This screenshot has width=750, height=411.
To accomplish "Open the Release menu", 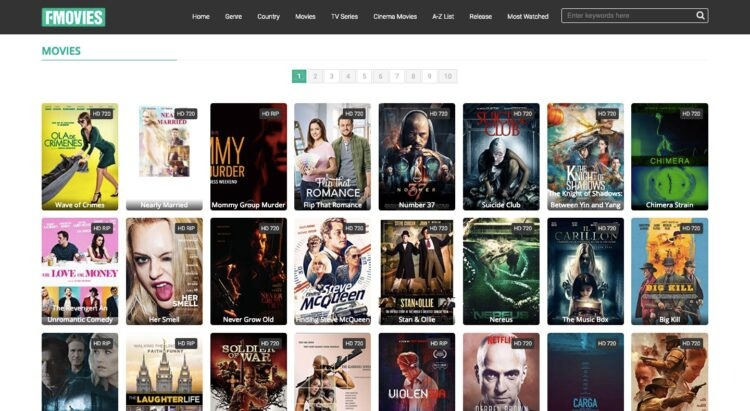I will (x=481, y=16).
